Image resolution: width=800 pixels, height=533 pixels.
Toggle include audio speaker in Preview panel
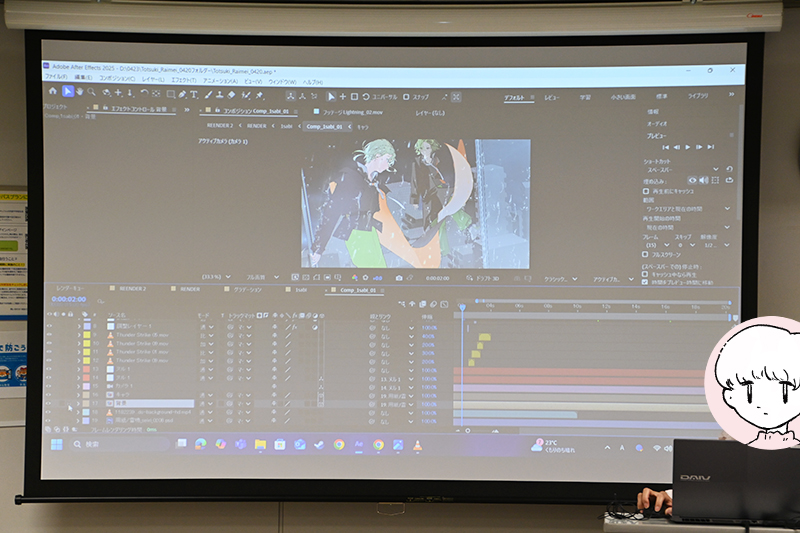pos(704,180)
